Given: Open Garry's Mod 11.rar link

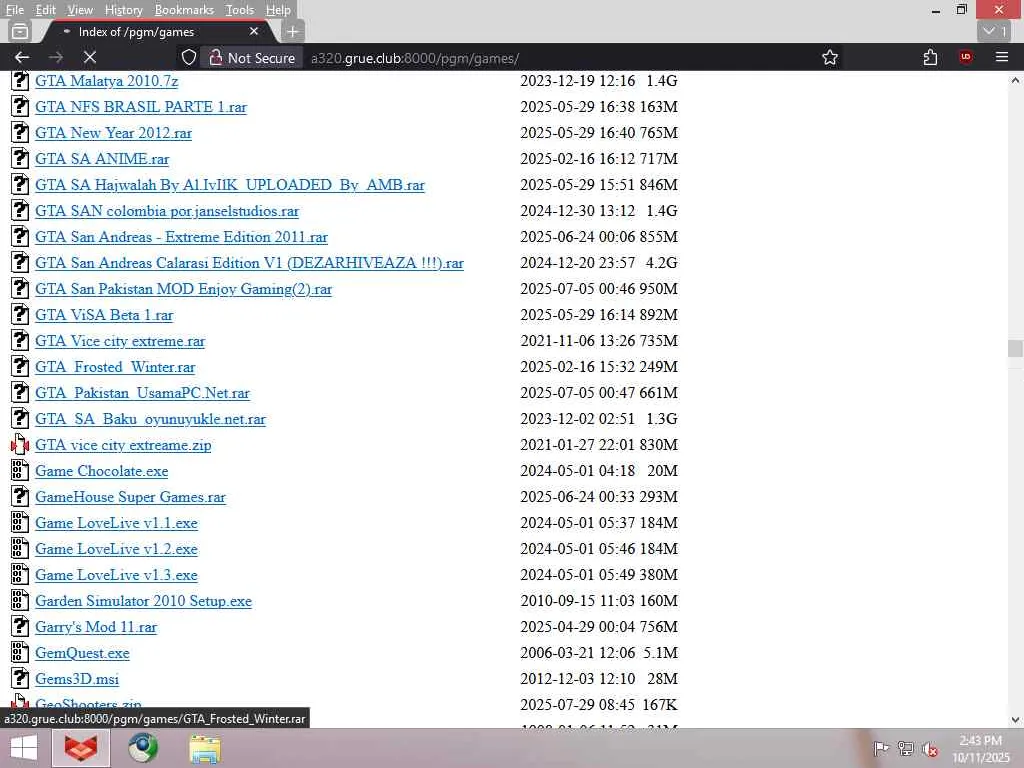Looking at the screenshot, I should tap(96, 628).
